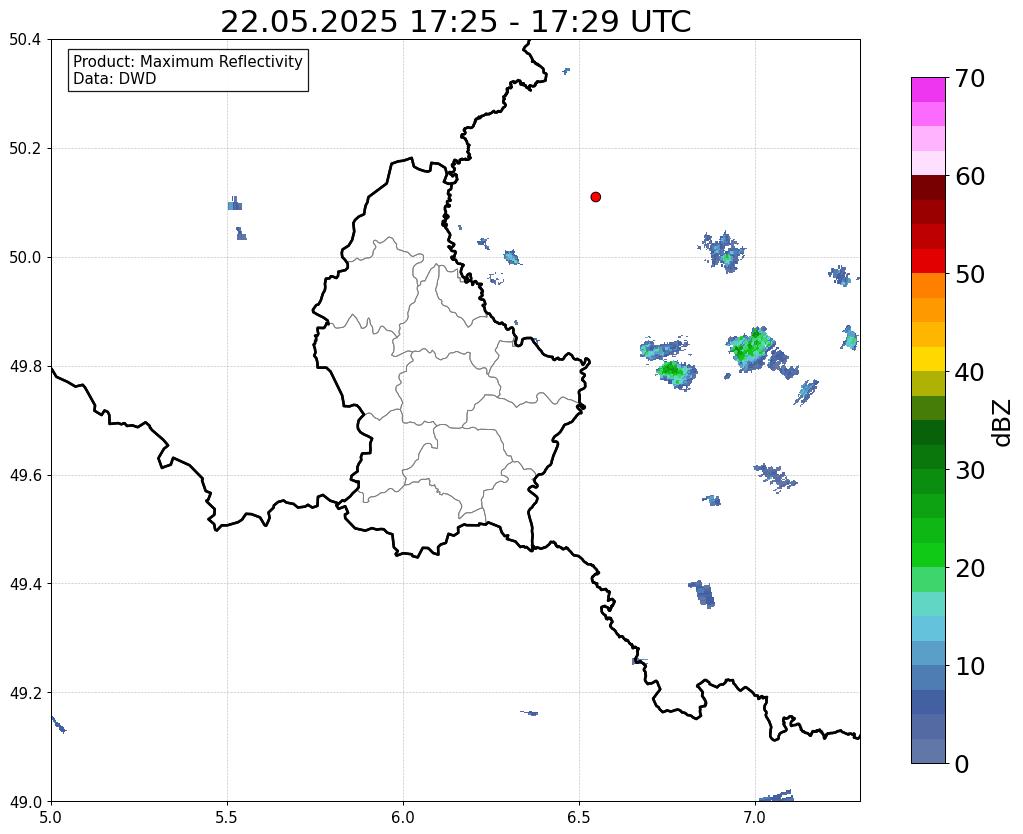Click the colorbar tick label 0
The image size is (1023, 834).
pos(962,764)
